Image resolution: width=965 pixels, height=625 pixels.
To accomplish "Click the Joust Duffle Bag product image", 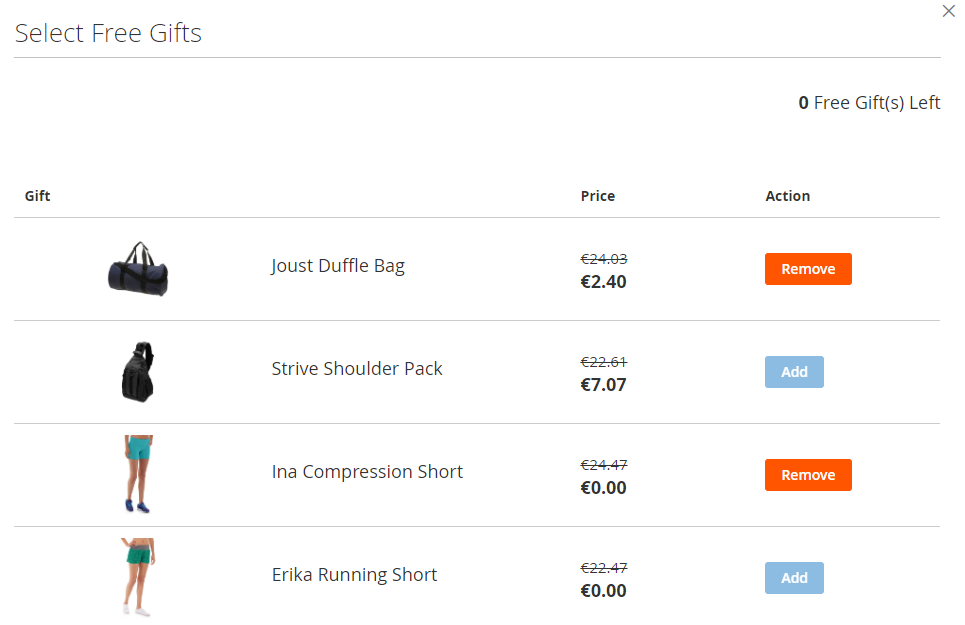I will point(138,267).
